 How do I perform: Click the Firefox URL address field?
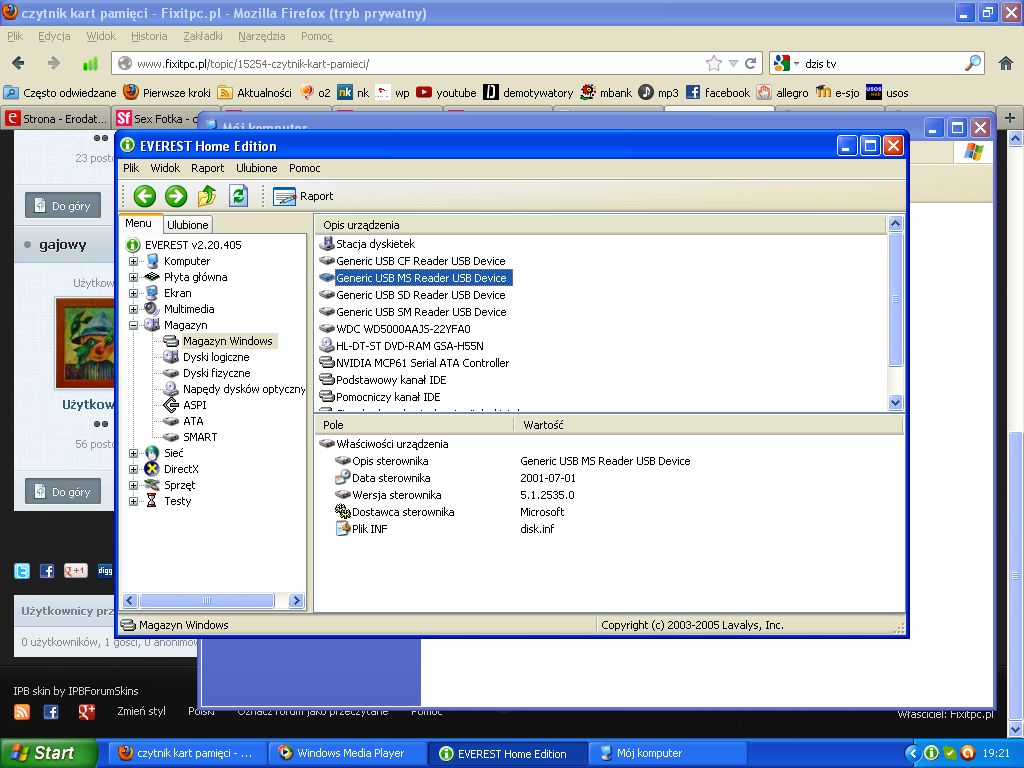coord(418,64)
